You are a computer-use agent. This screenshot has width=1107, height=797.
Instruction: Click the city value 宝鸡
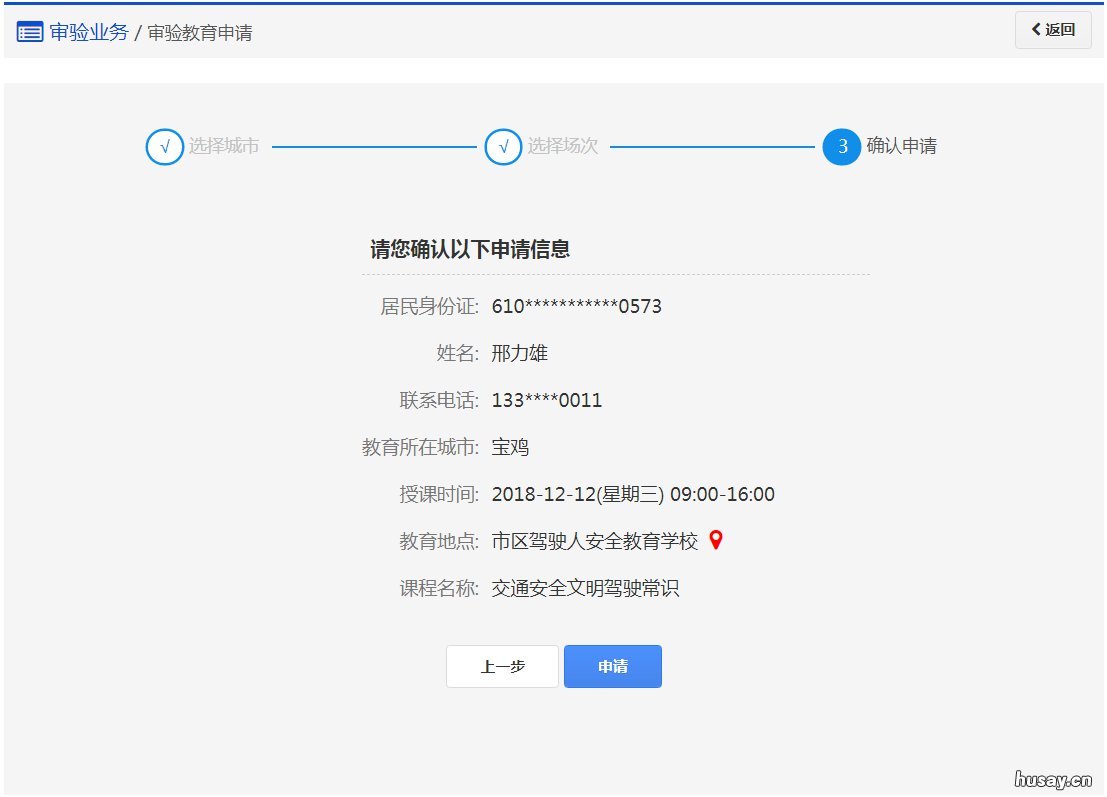pyautogui.click(x=510, y=448)
